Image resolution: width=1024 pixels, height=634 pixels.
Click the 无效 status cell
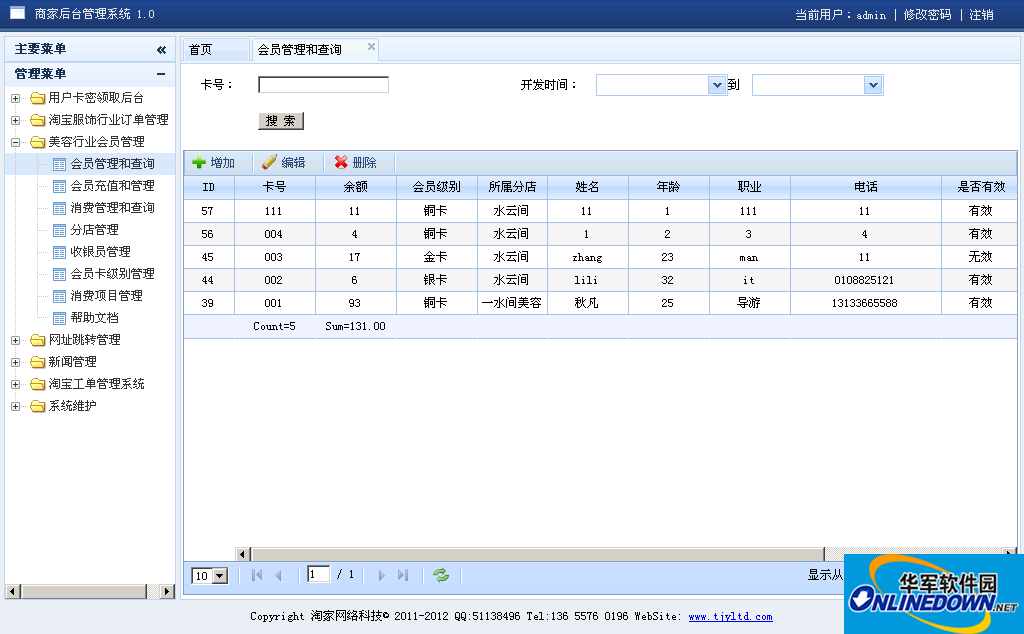click(980, 257)
